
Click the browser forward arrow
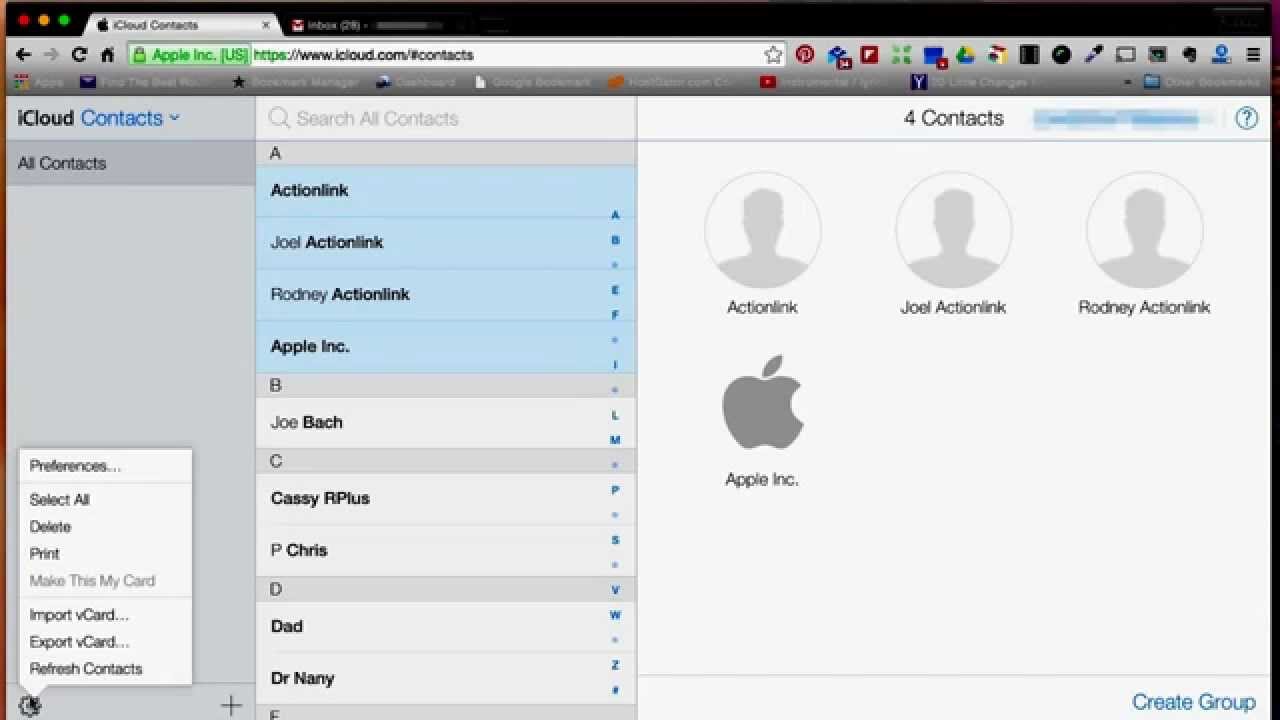coord(51,55)
